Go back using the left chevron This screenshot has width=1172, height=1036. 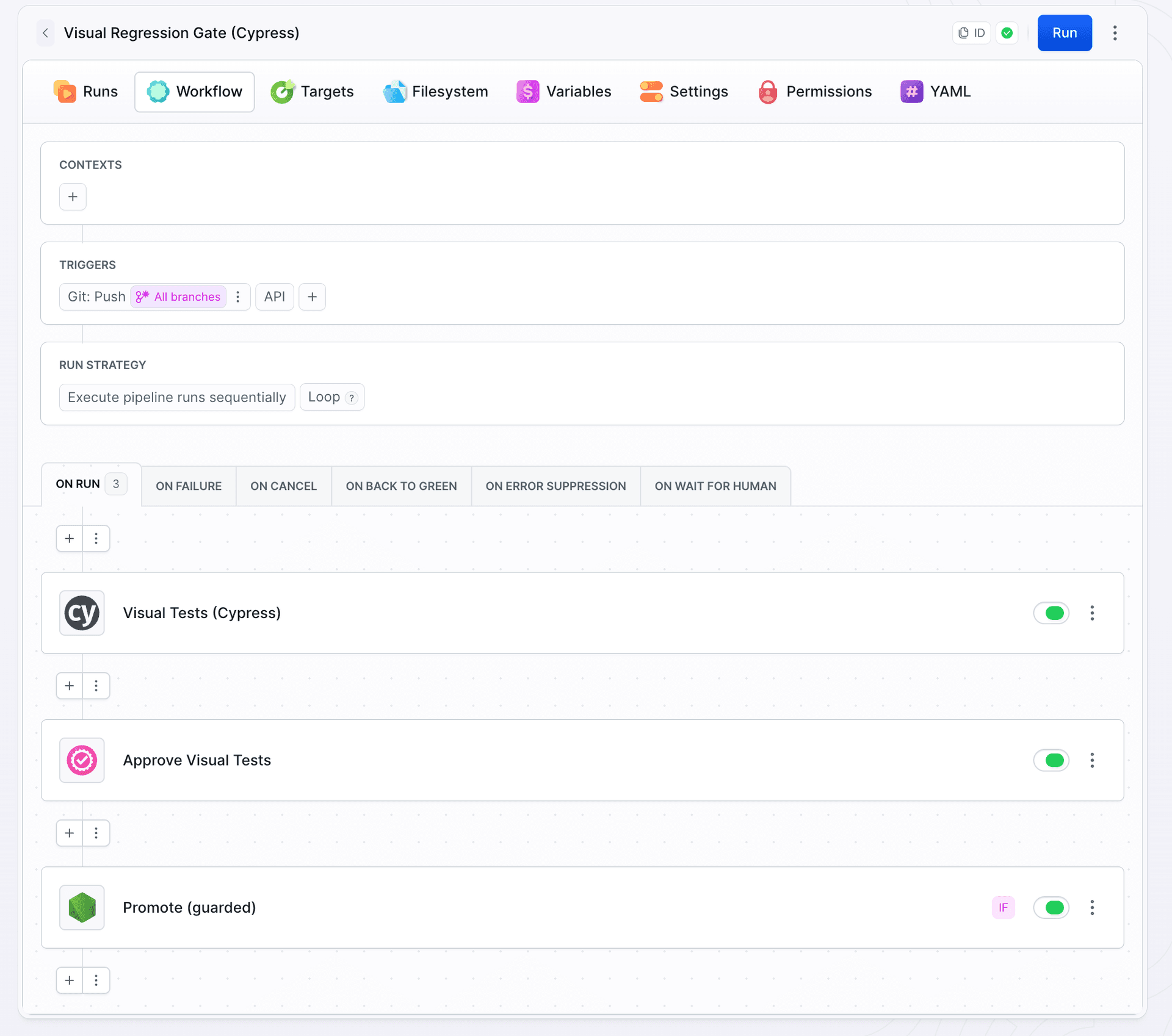point(45,33)
